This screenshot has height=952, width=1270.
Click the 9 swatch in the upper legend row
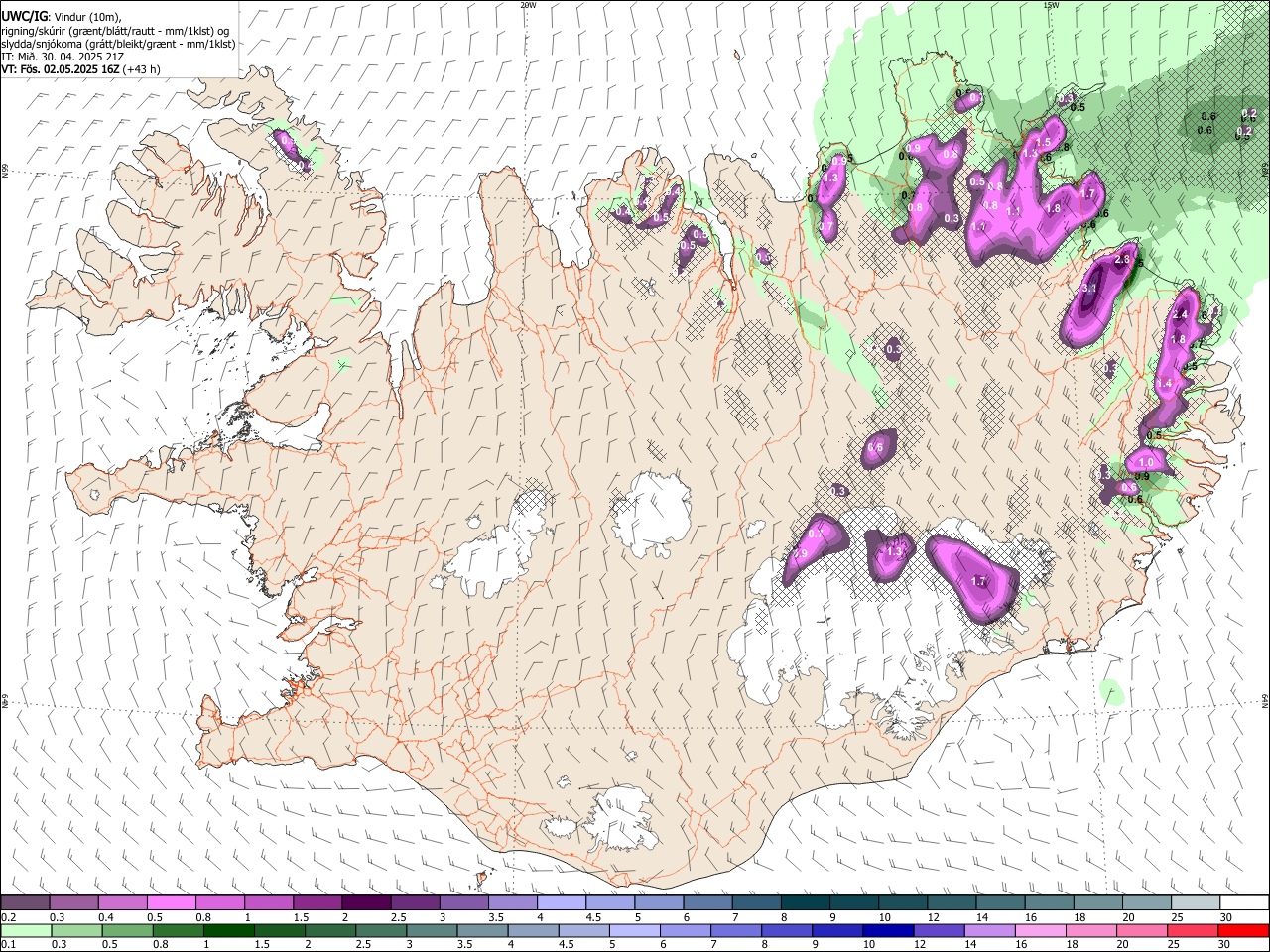pyautogui.click(x=852, y=902)
